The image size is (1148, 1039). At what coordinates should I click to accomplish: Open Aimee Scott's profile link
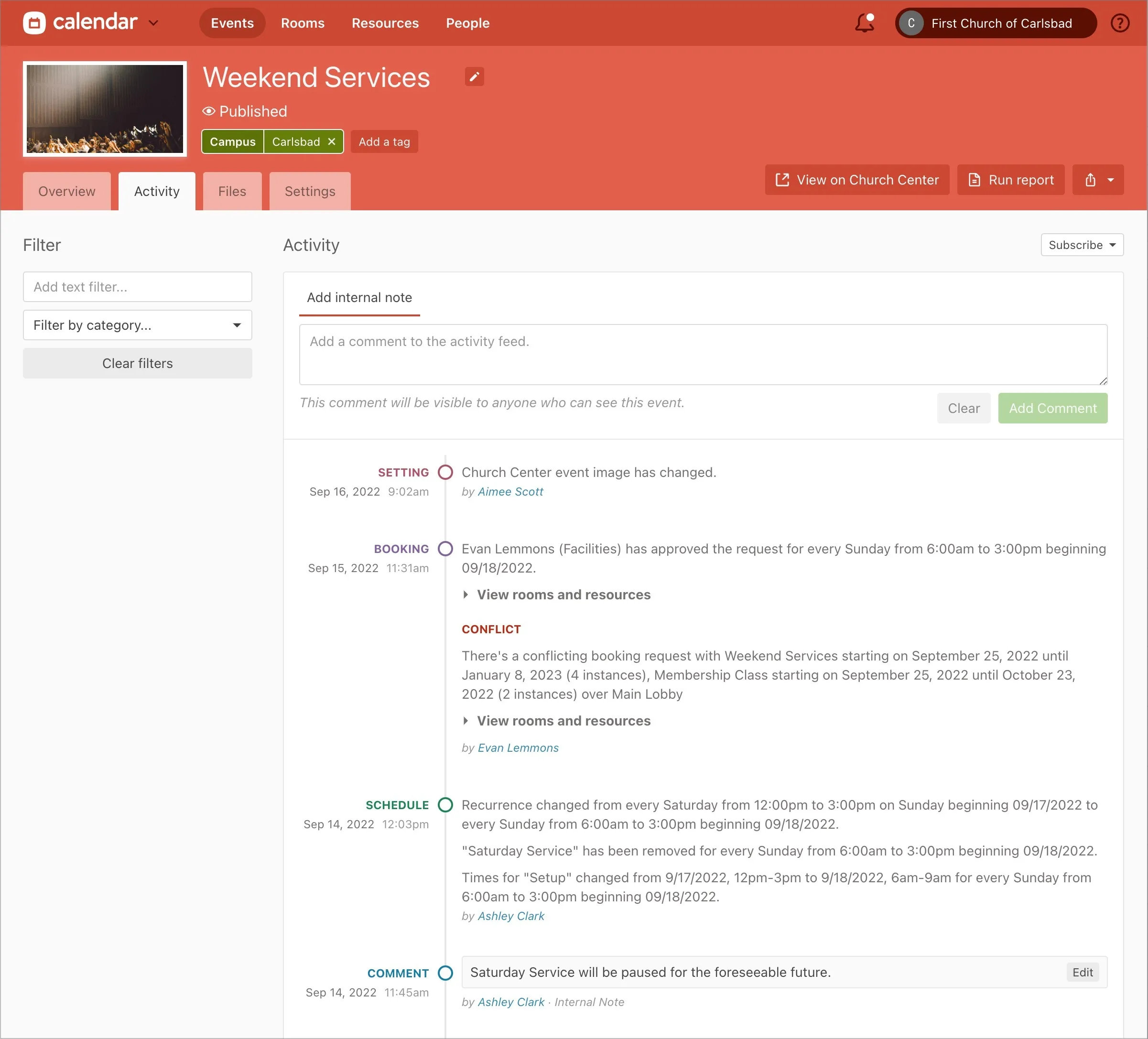pyautogui.click(x=510, y=491)
